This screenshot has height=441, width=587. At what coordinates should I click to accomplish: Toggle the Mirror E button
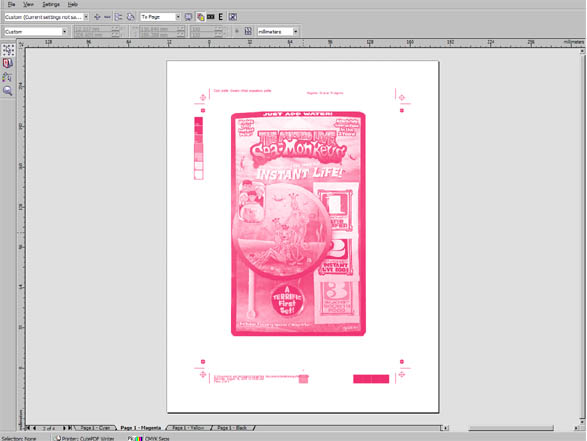click(x=220, y=17)
